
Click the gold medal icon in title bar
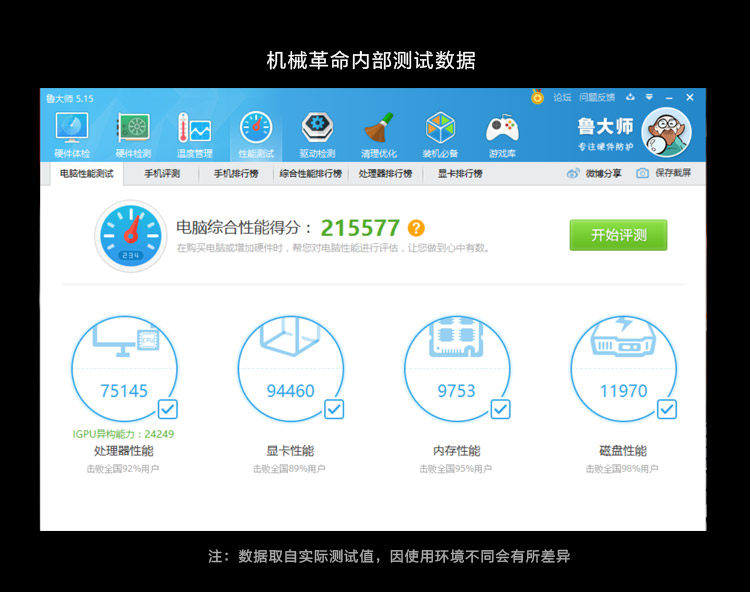pyautogui.click(x=537, y=97)
